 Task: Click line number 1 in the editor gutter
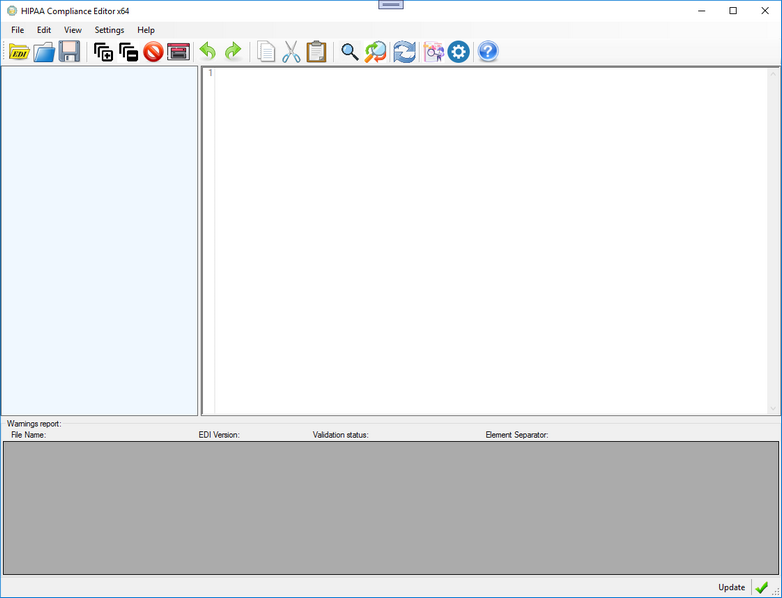coord(210,73)
